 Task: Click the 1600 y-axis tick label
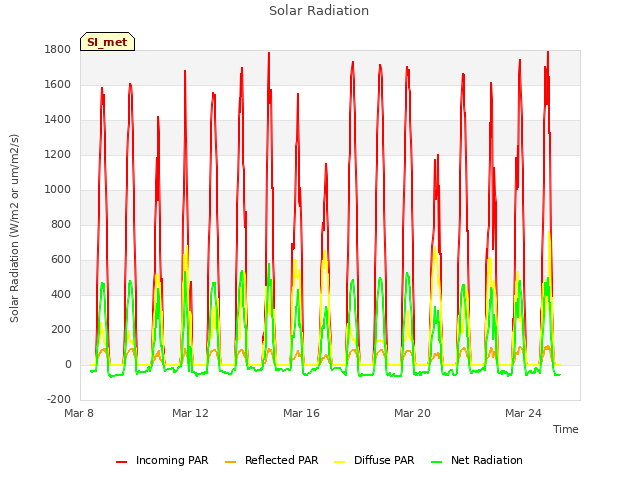58,85
